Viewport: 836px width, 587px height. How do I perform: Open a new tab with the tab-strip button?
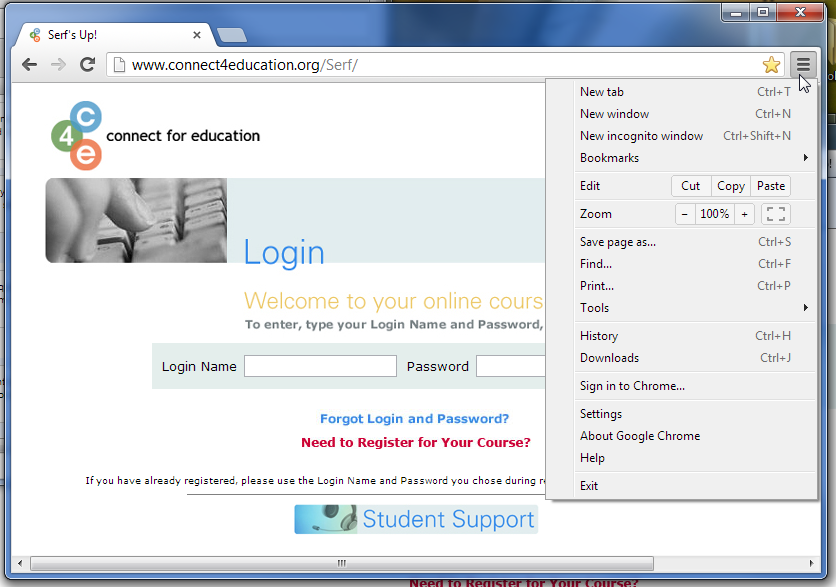(x=232, y=35)
